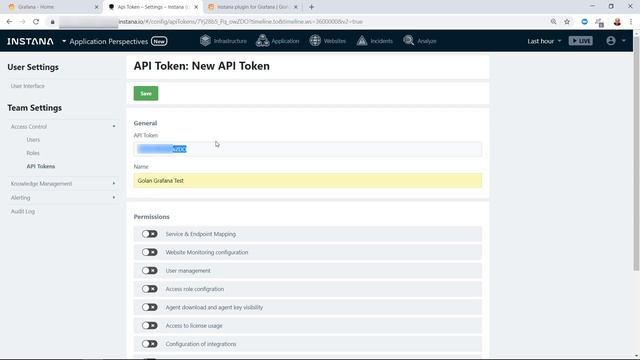Open Roles under Access Control
This screenshot has width=640, height=360.
click(x=33, y=153)
